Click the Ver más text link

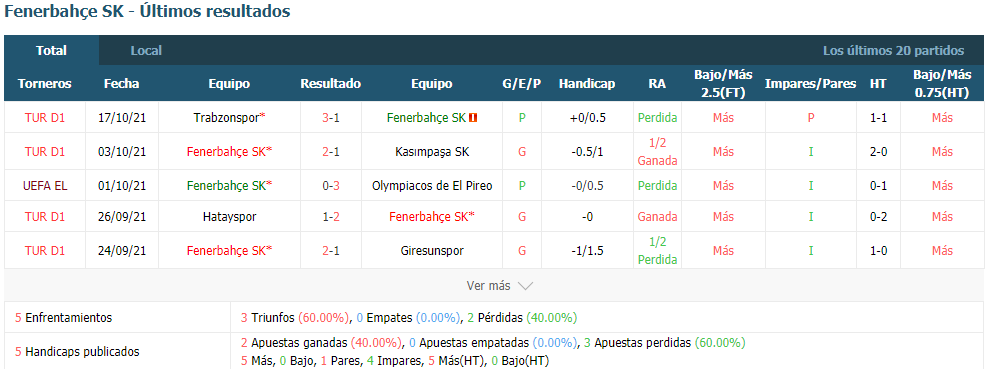tap(488, 286)
